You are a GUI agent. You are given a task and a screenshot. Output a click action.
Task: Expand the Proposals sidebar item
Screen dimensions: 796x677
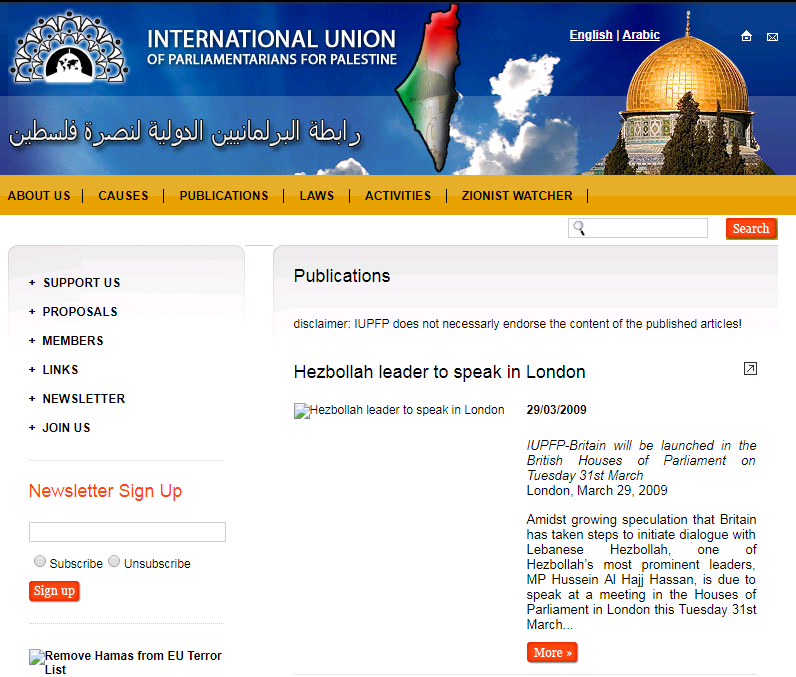(79, 312)
